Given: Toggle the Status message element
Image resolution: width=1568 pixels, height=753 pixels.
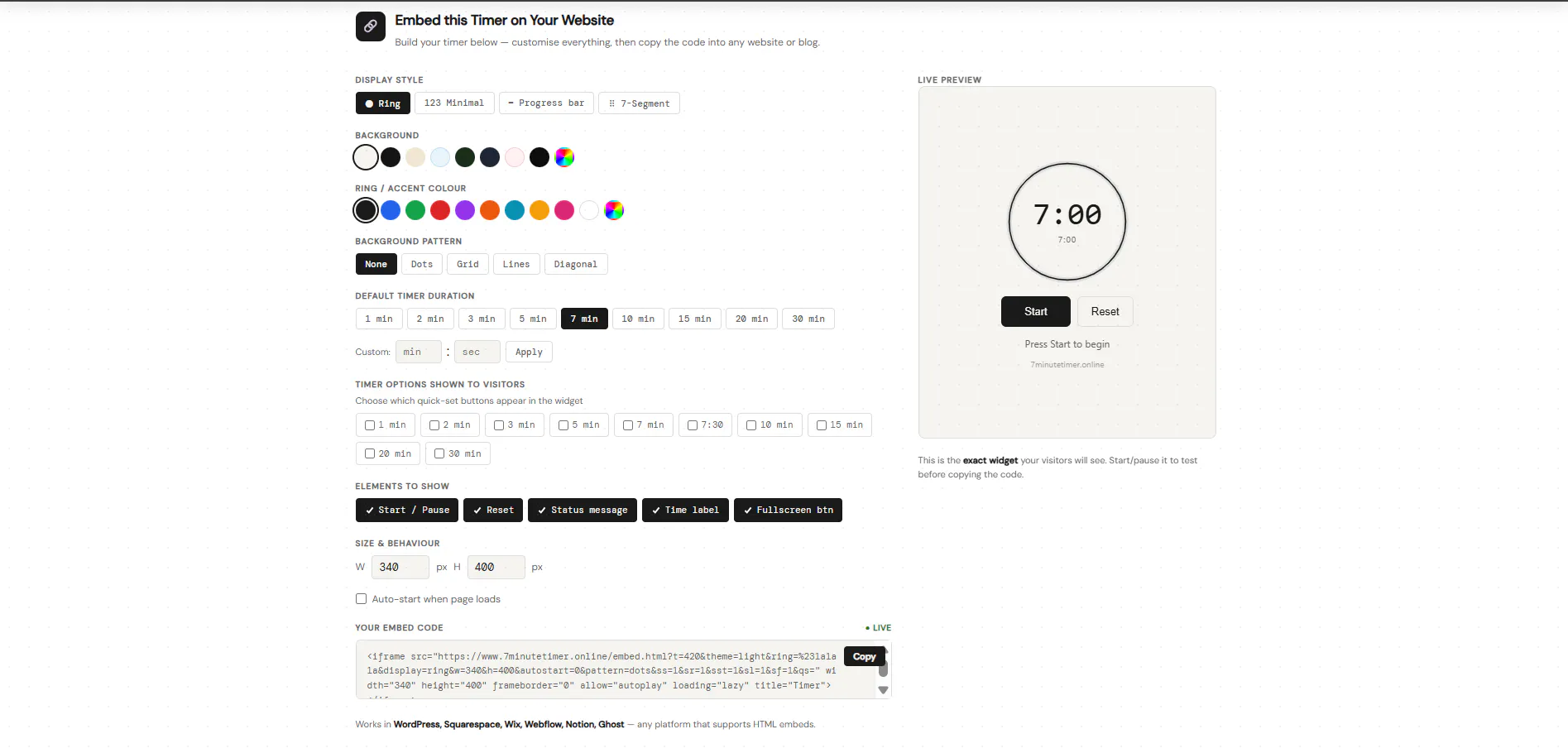Looking at the screenshot, I should click(583, 511).
